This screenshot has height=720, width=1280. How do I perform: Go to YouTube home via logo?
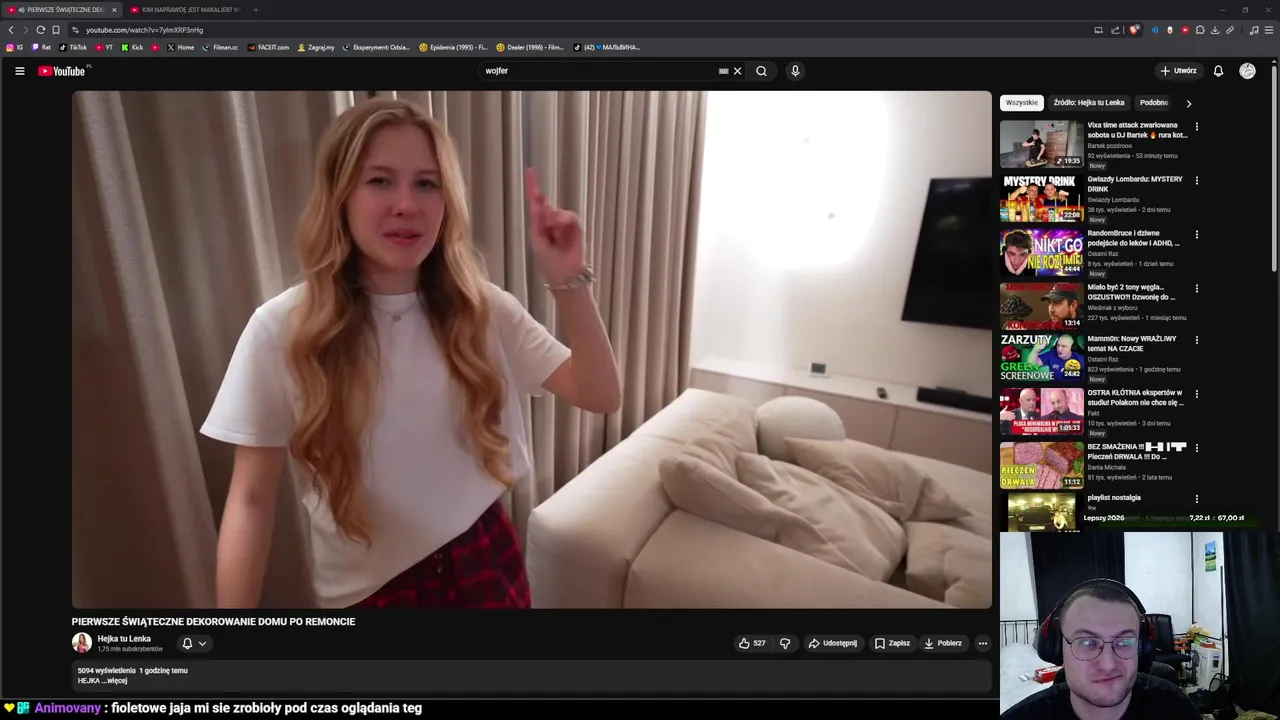click(x=62, y=71)
